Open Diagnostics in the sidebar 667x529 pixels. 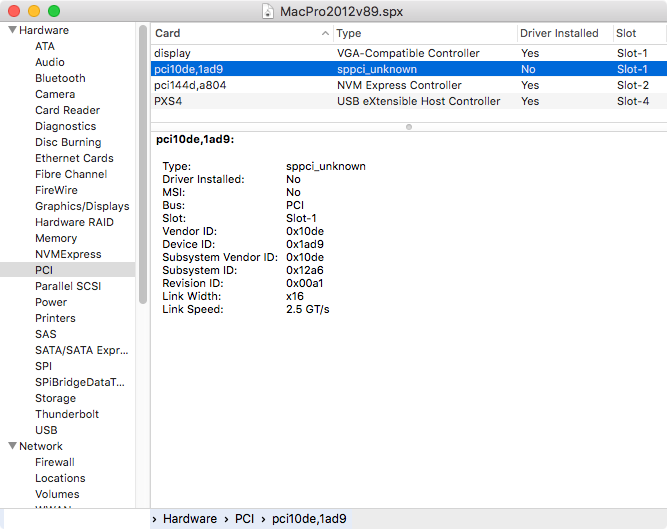[66, 126]
